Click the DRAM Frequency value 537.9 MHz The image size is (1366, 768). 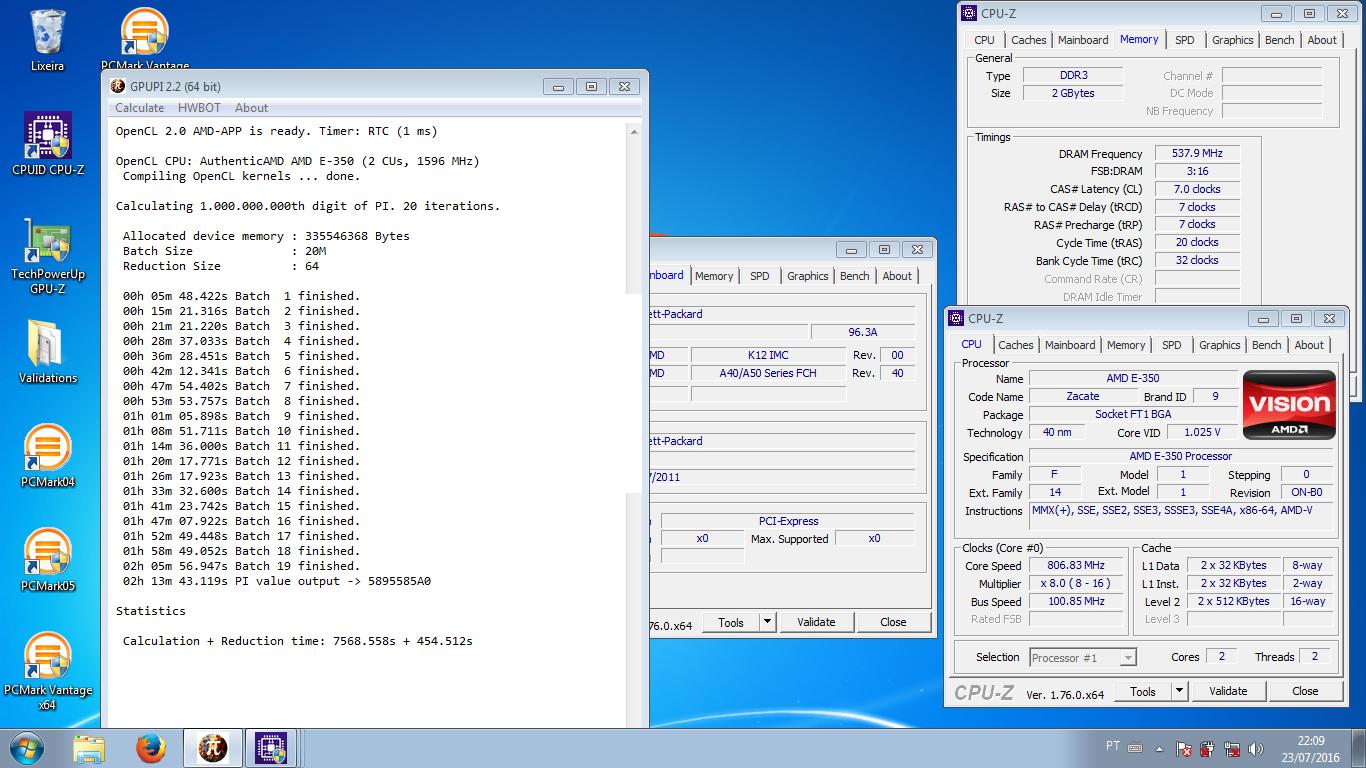pos(1197,154)
